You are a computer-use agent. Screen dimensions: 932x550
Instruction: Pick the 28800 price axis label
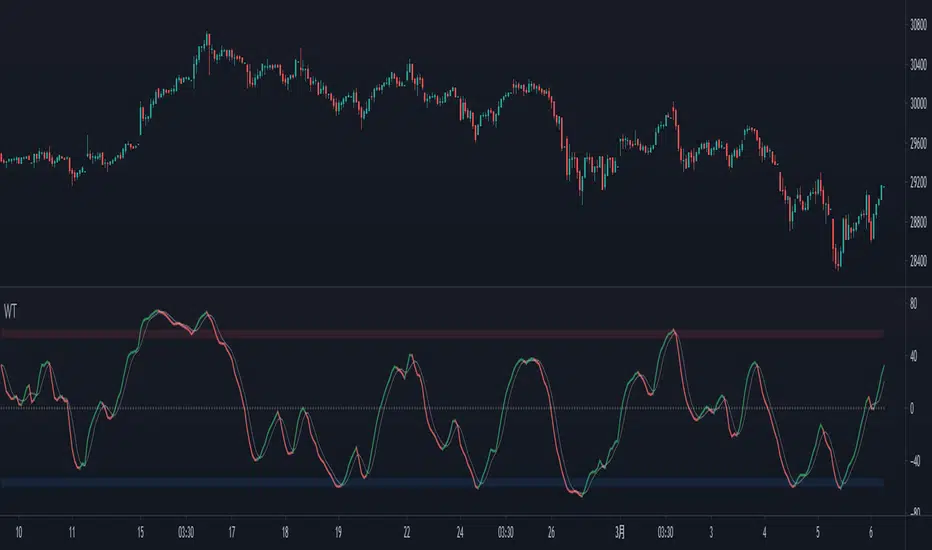(918, 222)
